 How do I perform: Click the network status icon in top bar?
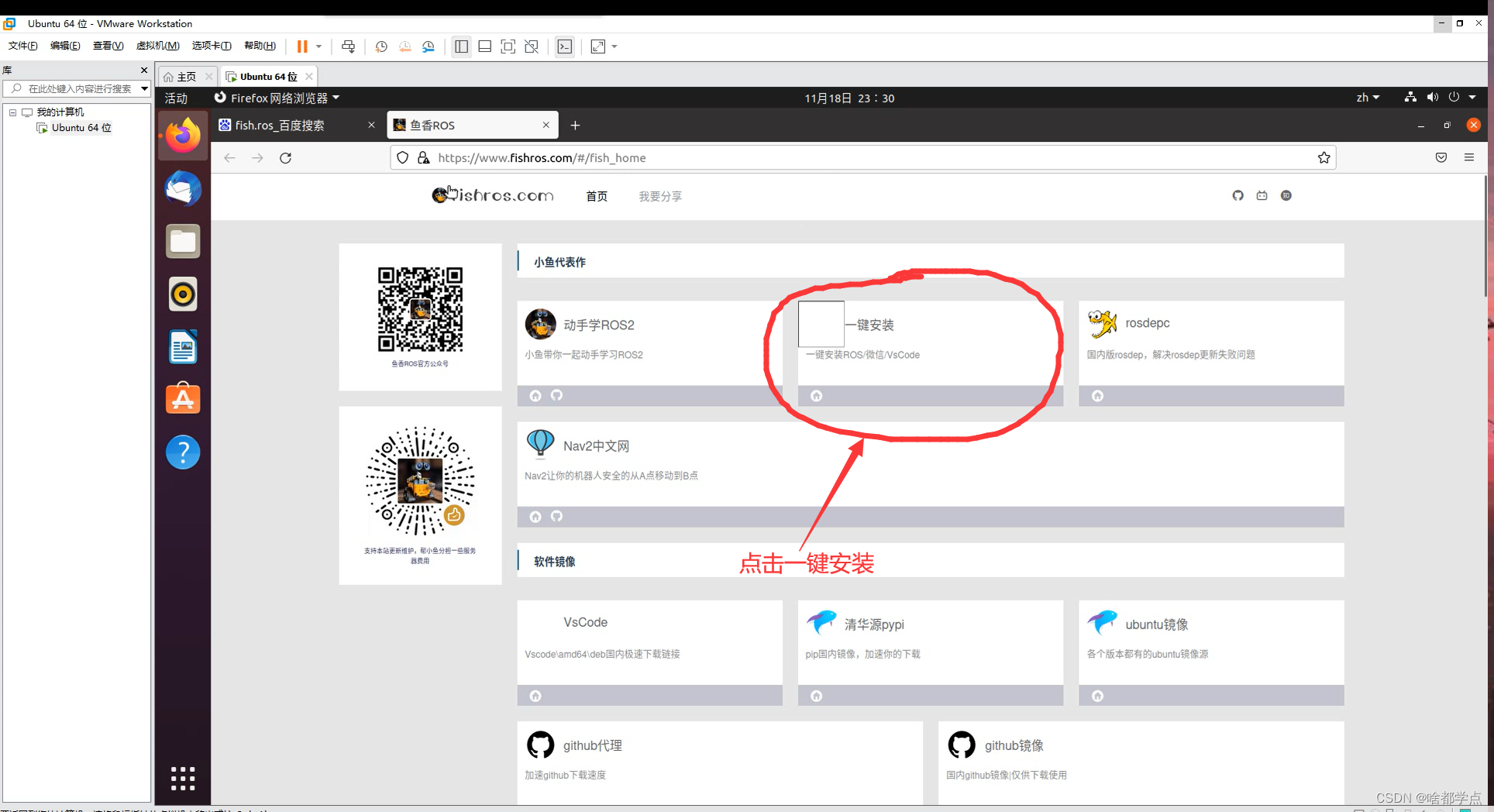pyautogui.click(x=1410, y=97)
